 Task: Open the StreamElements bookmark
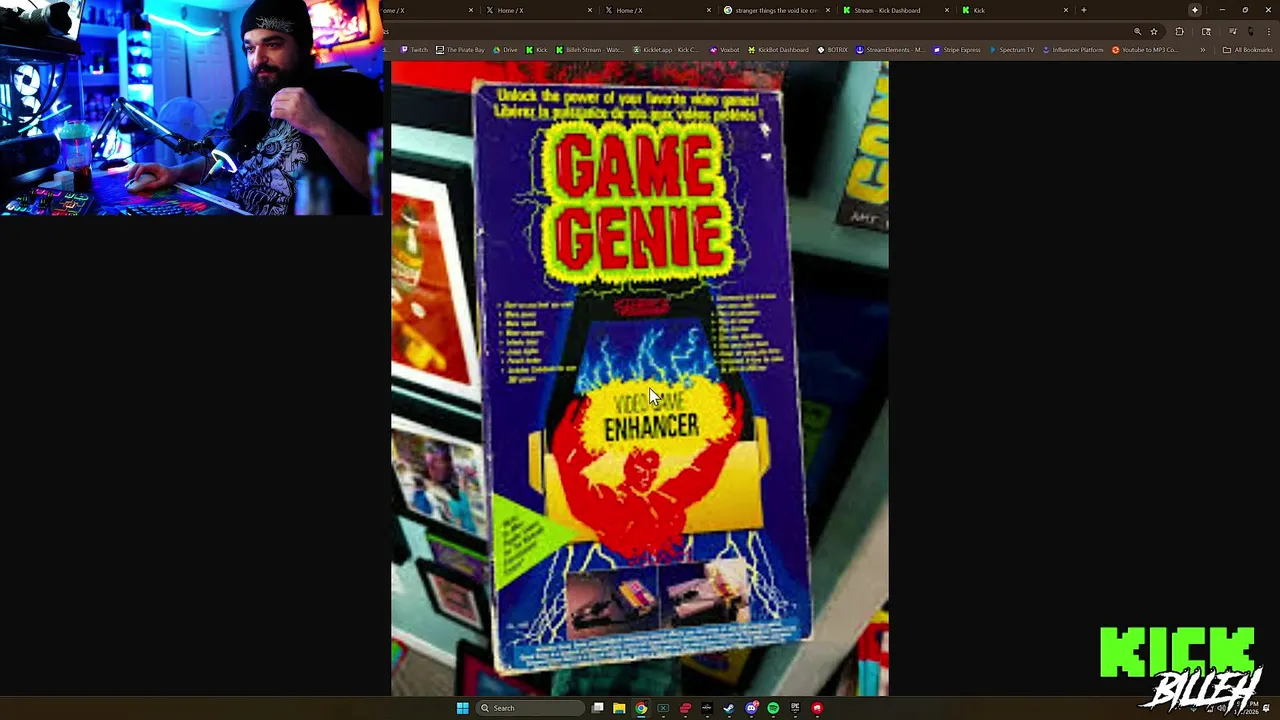click(x=889, y=50)
